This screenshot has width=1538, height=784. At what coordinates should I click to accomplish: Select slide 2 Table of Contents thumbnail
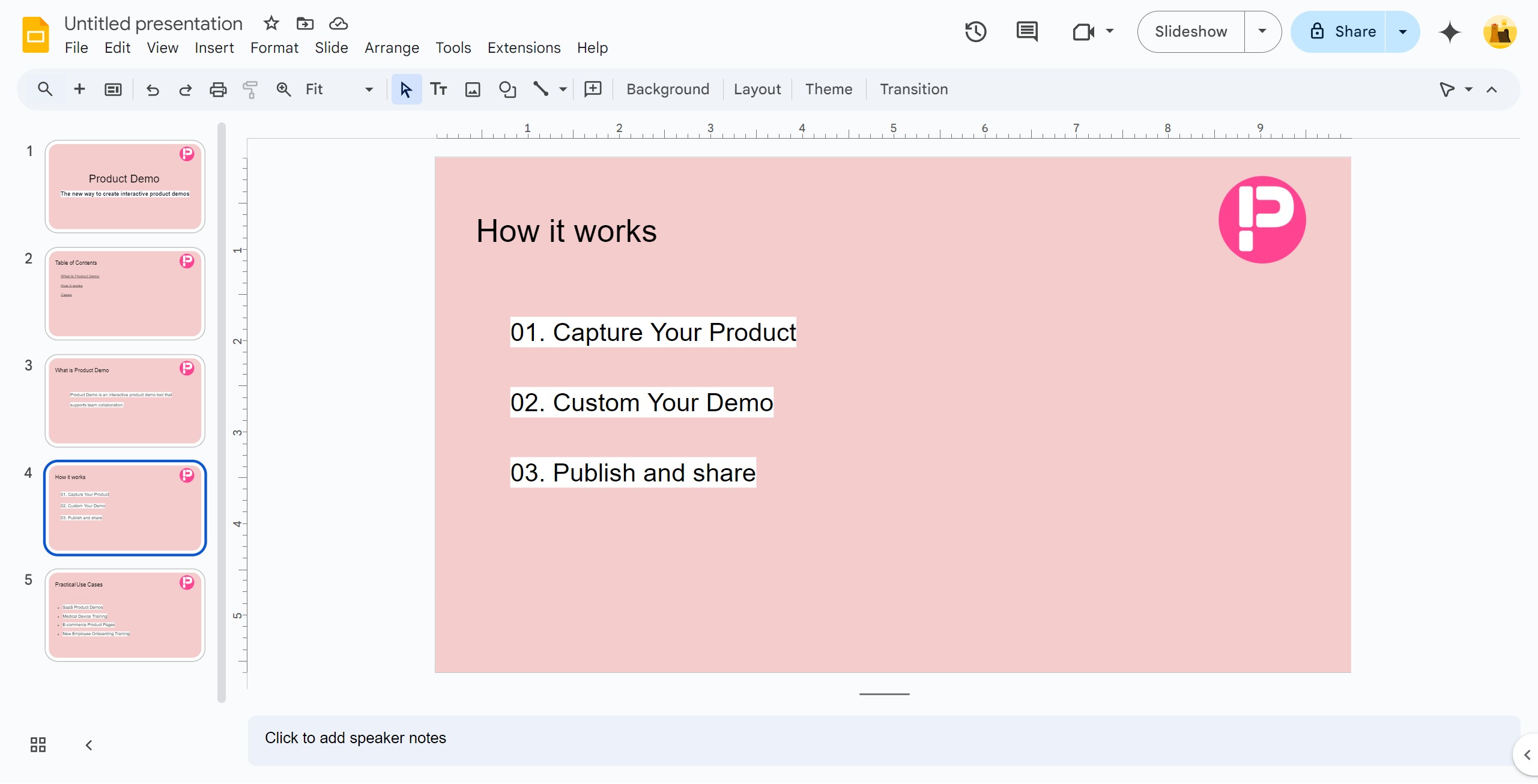pyautogui.click(x=125, y=294)
